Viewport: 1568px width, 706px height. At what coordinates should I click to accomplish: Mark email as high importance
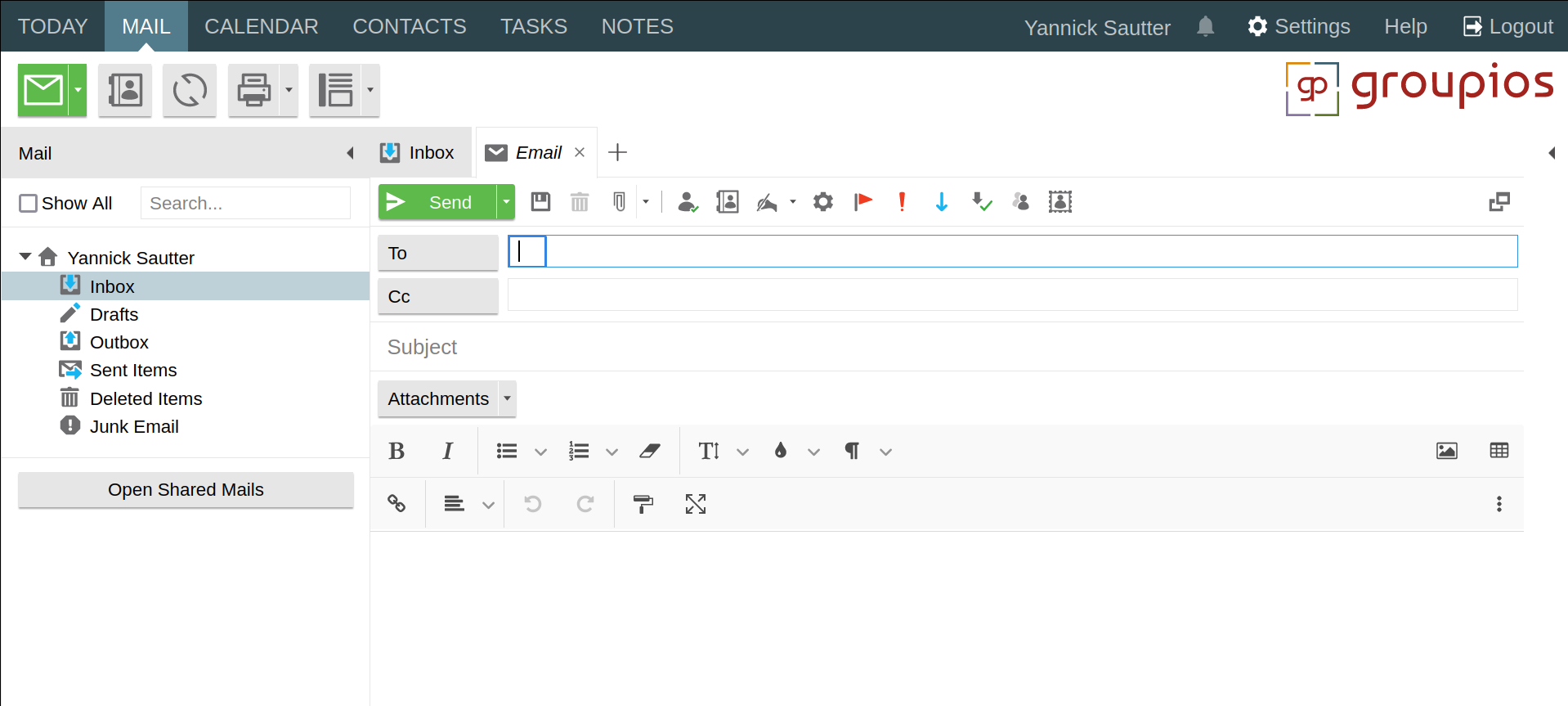click(x=902, y=201)
